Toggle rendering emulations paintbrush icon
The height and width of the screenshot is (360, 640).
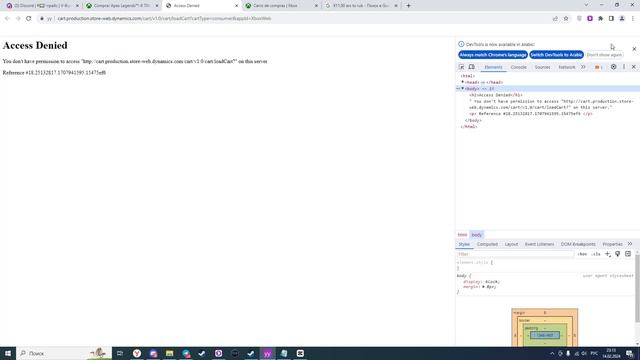(x=618, y=254)
